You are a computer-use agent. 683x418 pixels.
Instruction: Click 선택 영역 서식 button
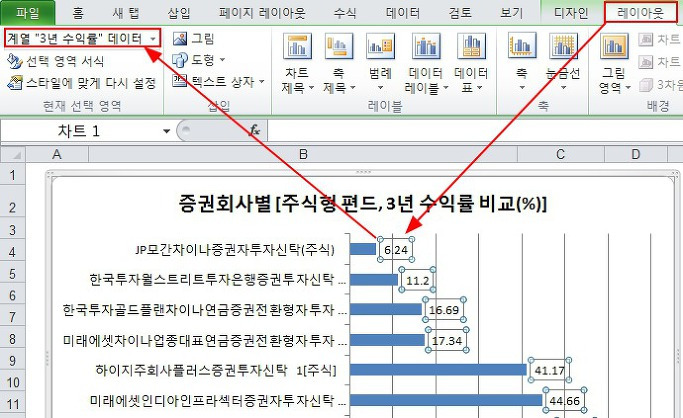[x=56, y=61]
